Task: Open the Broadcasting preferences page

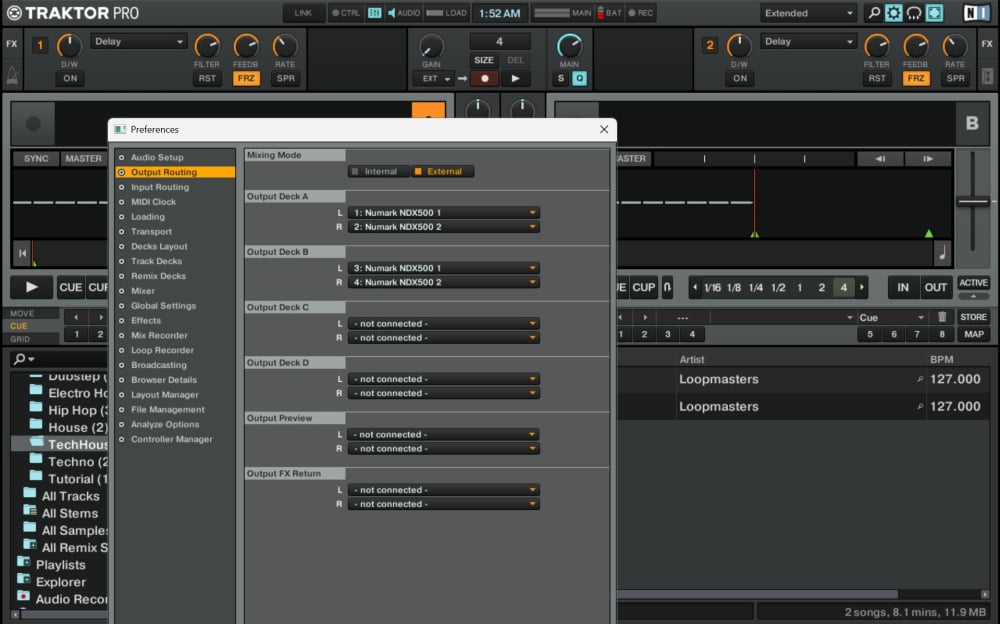Action: [159, 366]
